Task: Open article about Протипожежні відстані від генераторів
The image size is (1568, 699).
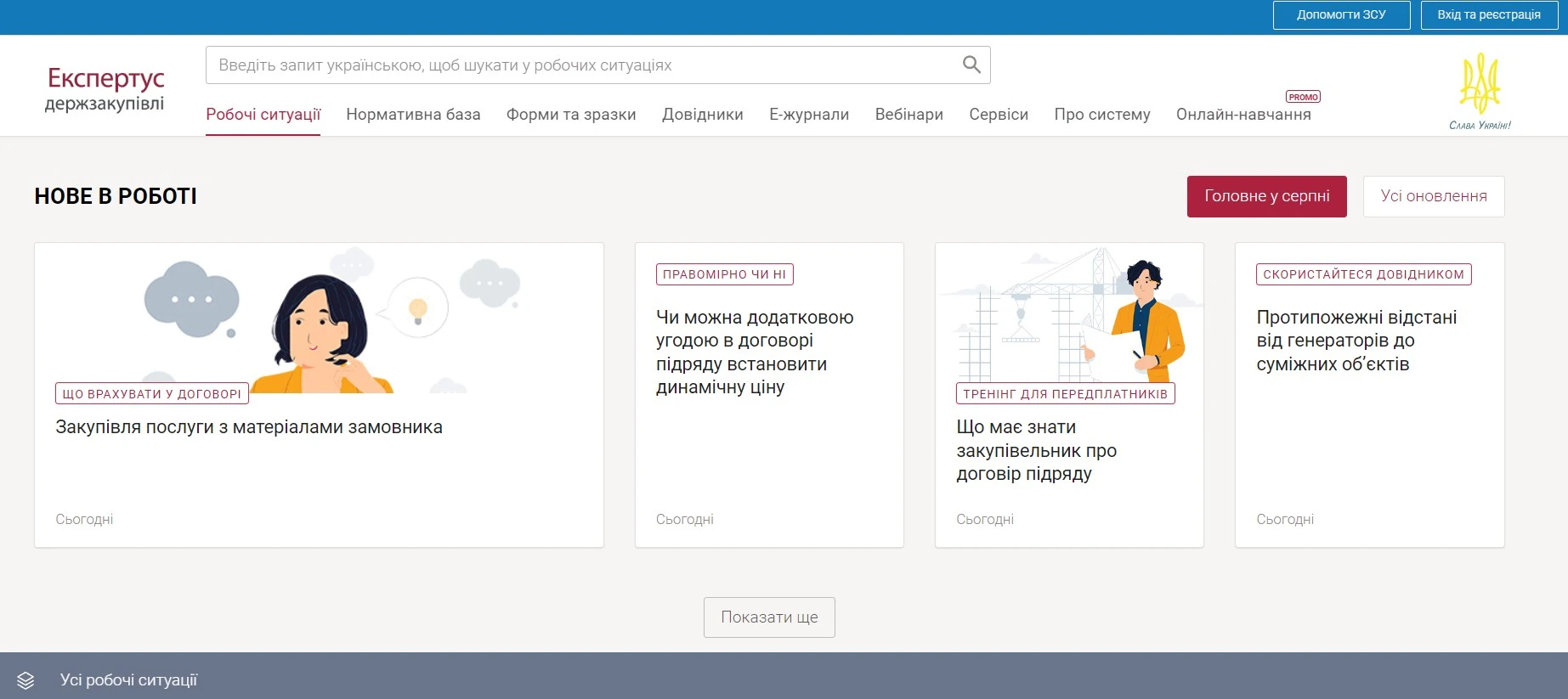Action: 1356,341
